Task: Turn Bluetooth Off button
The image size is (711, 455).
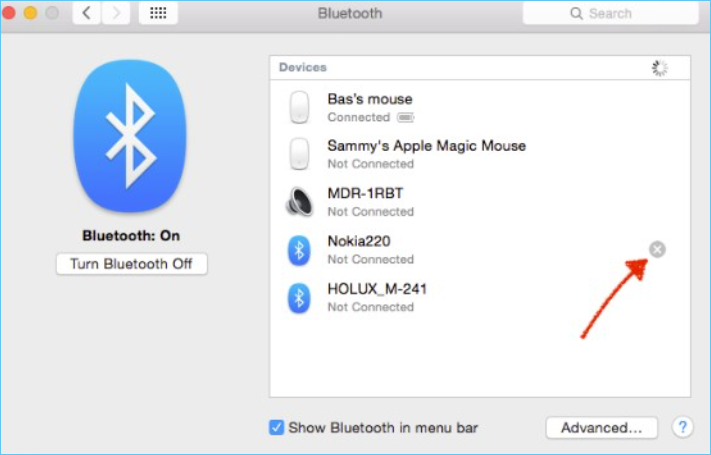Action: coord(131,264)
